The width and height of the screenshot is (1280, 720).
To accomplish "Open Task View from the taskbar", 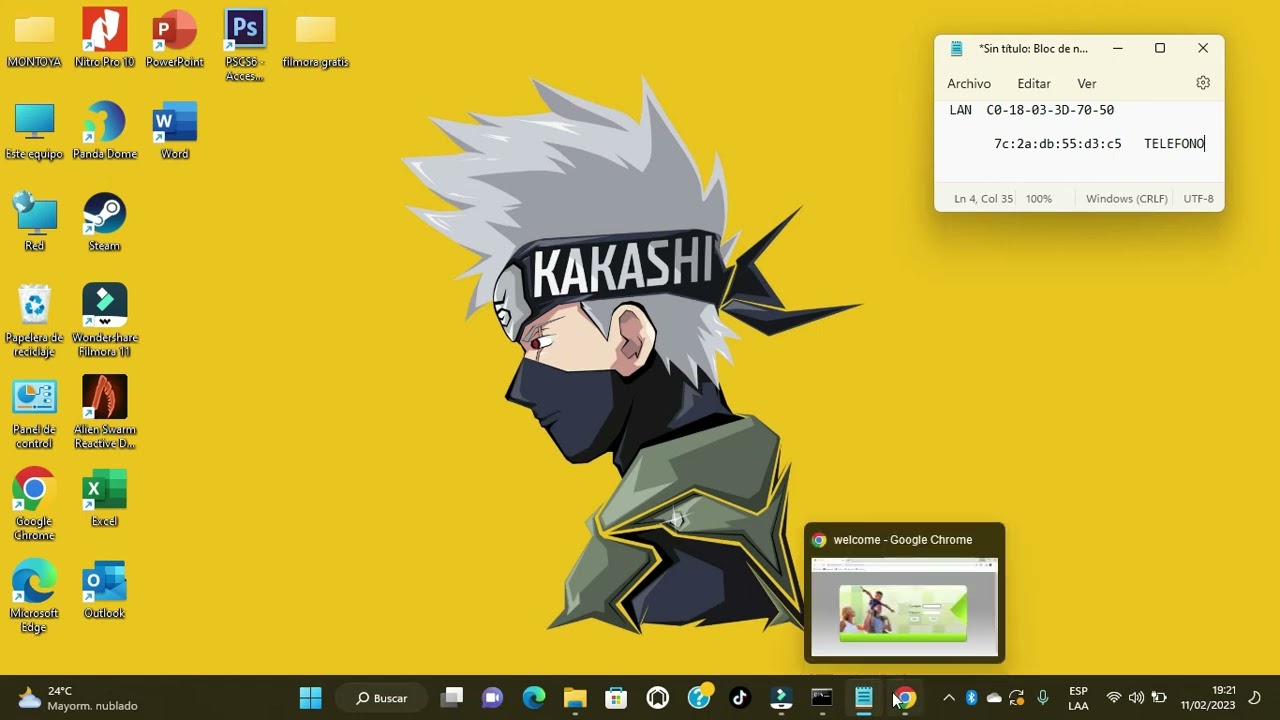I will pyautogui.click(x=452, y=698).
